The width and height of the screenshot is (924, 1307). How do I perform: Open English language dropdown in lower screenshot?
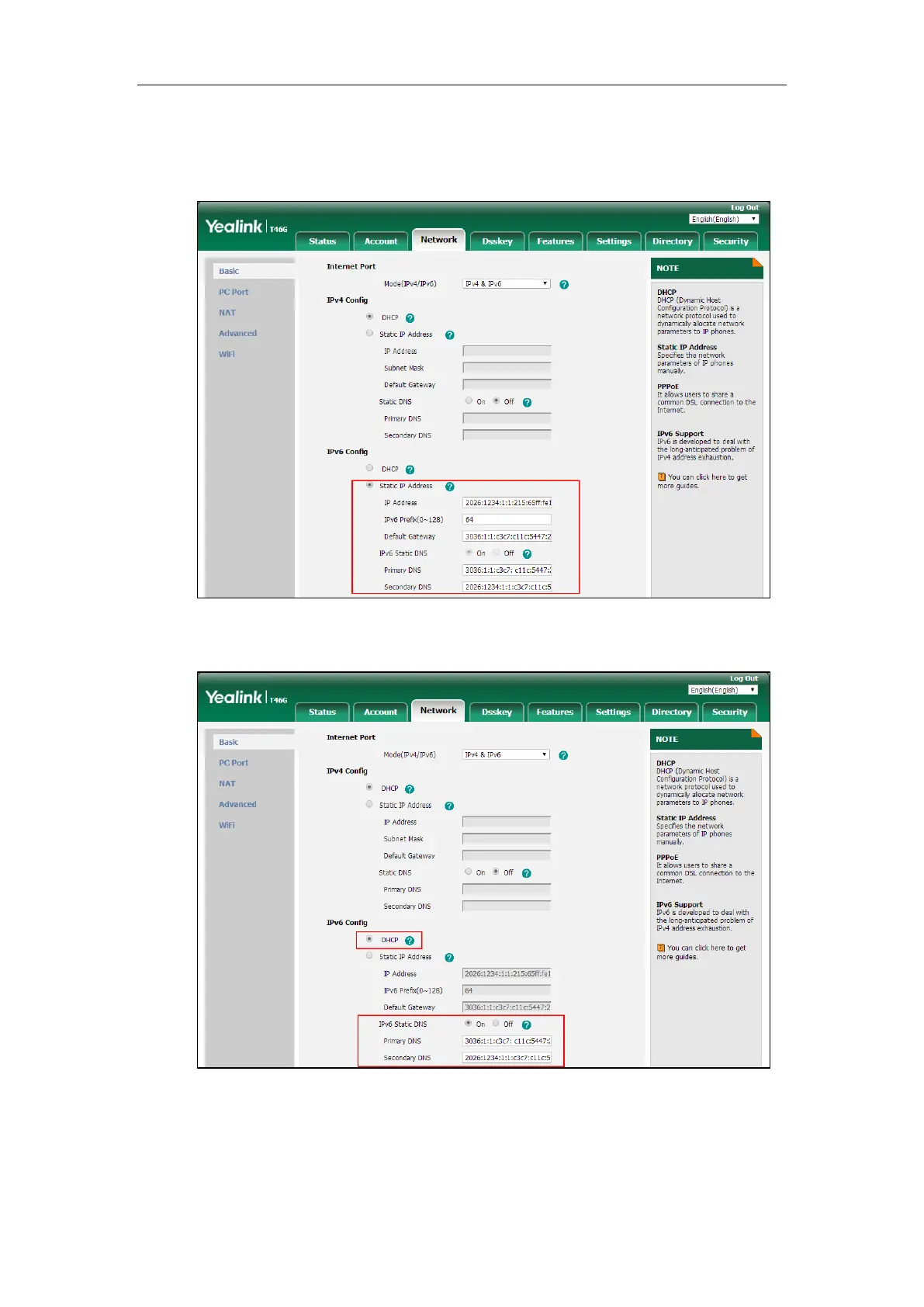(x=723, y=691)
